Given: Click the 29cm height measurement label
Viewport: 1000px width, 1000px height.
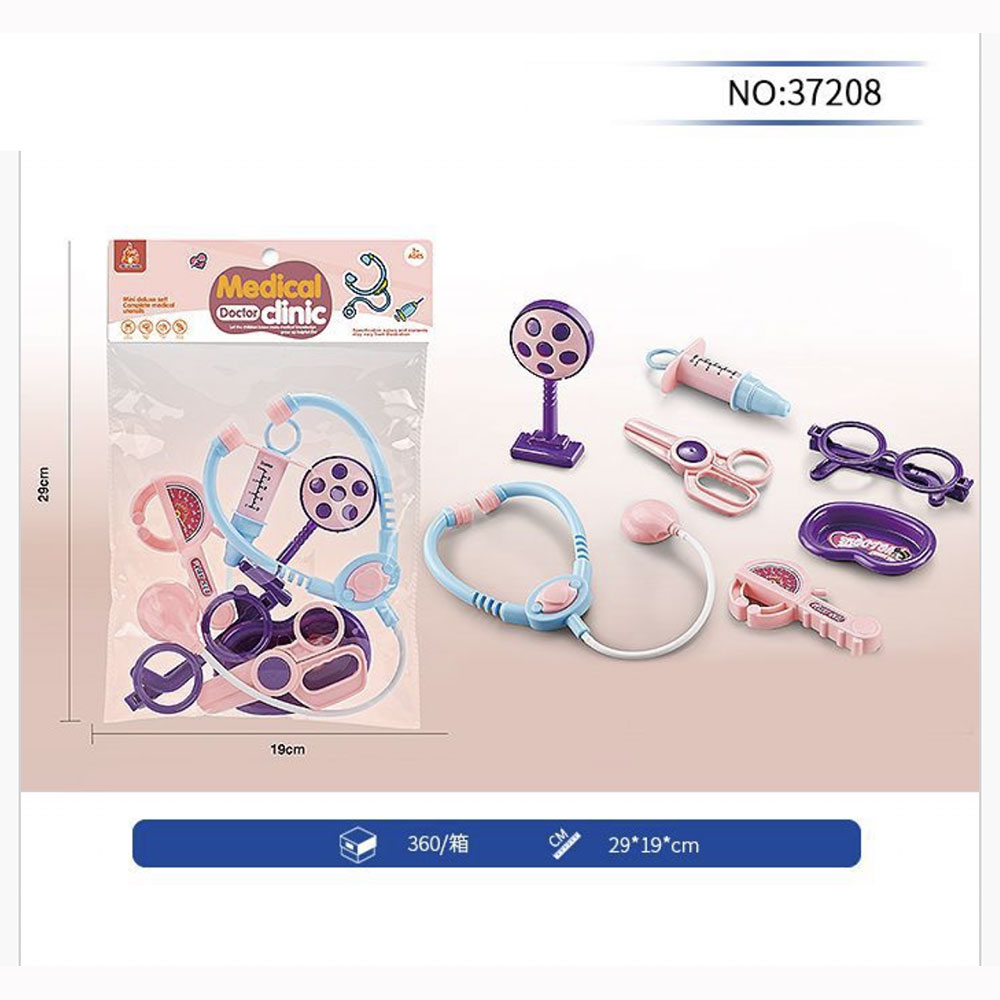Looking at the screenshot, I should 43,484.
